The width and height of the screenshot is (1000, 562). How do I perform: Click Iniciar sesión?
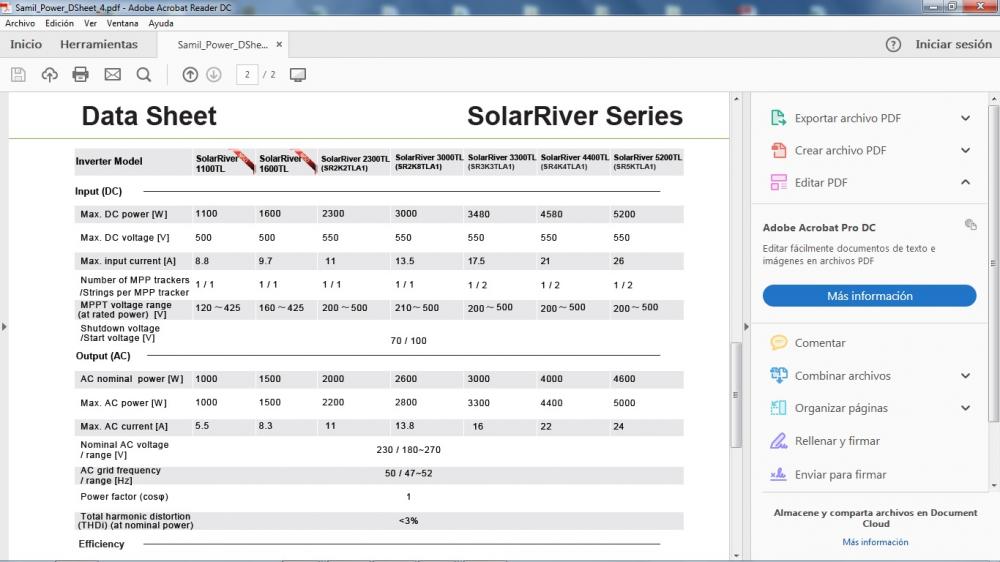(x=953, y=45)
